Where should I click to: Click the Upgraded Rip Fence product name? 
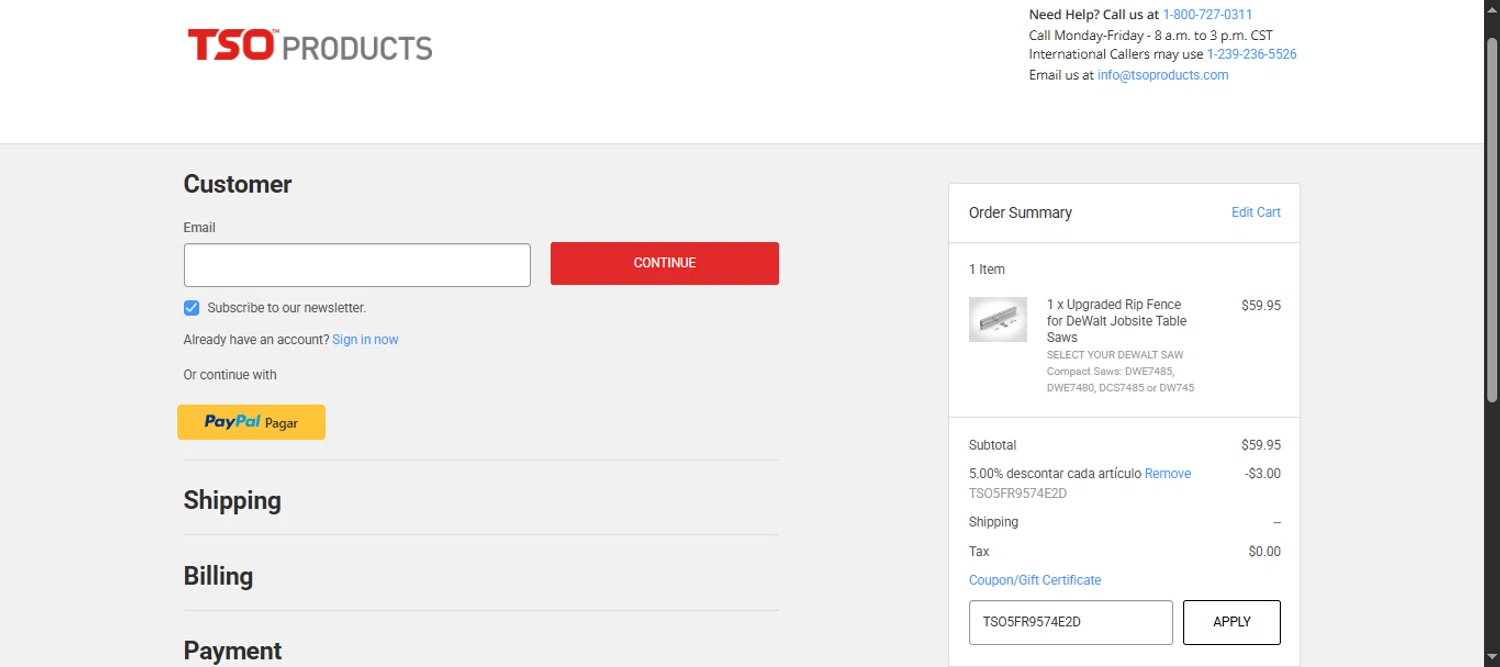point(1117,321)
